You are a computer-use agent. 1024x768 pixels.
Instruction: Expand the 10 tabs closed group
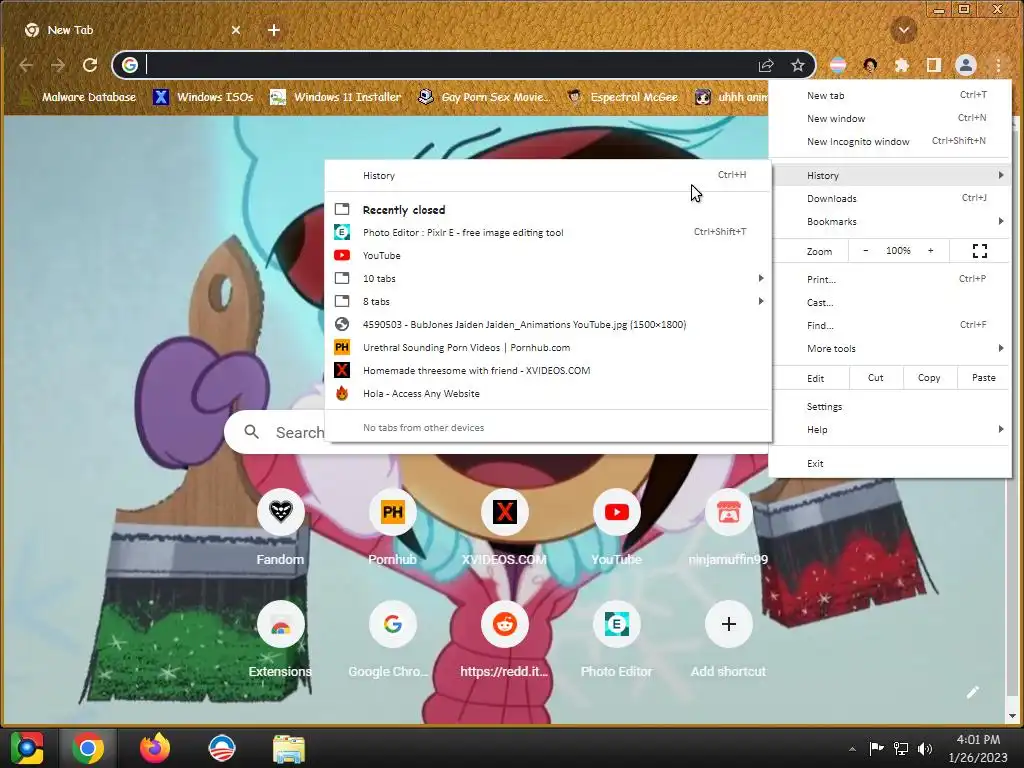click(x=548, y=278)
